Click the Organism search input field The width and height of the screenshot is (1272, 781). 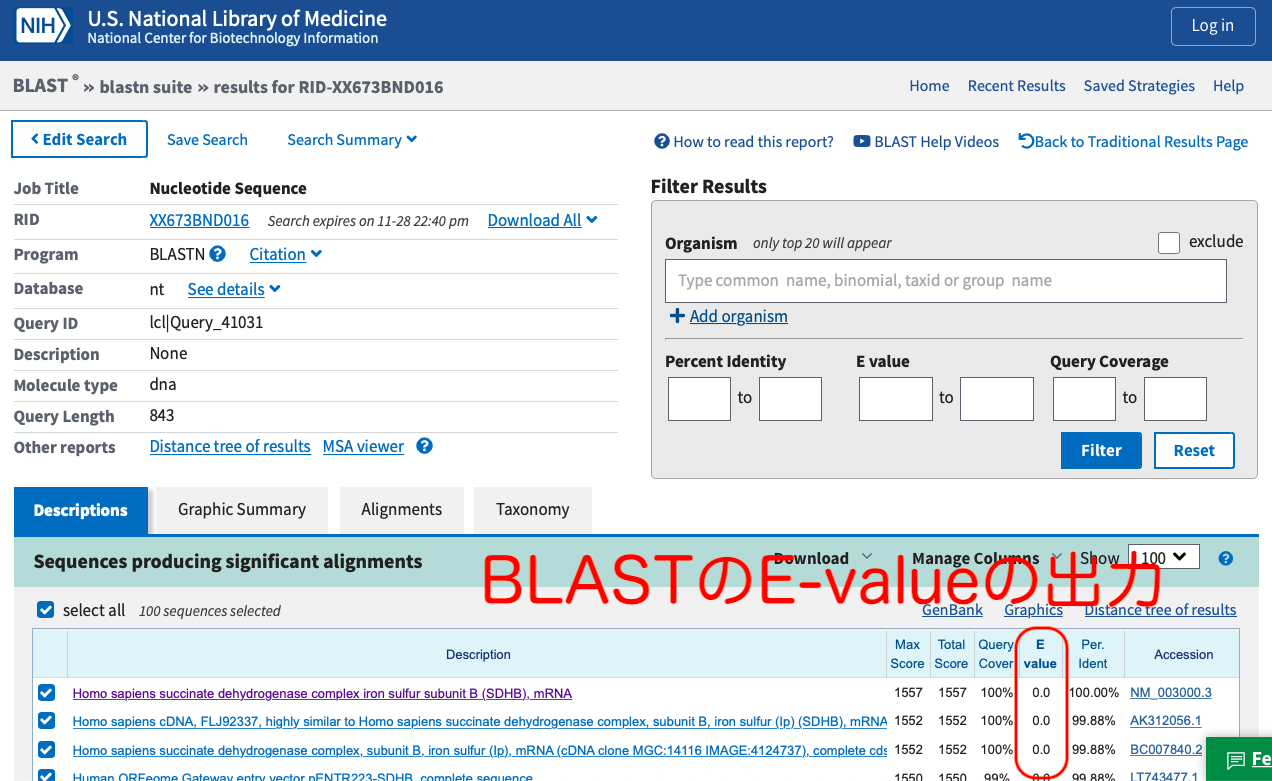coord(945,281)
